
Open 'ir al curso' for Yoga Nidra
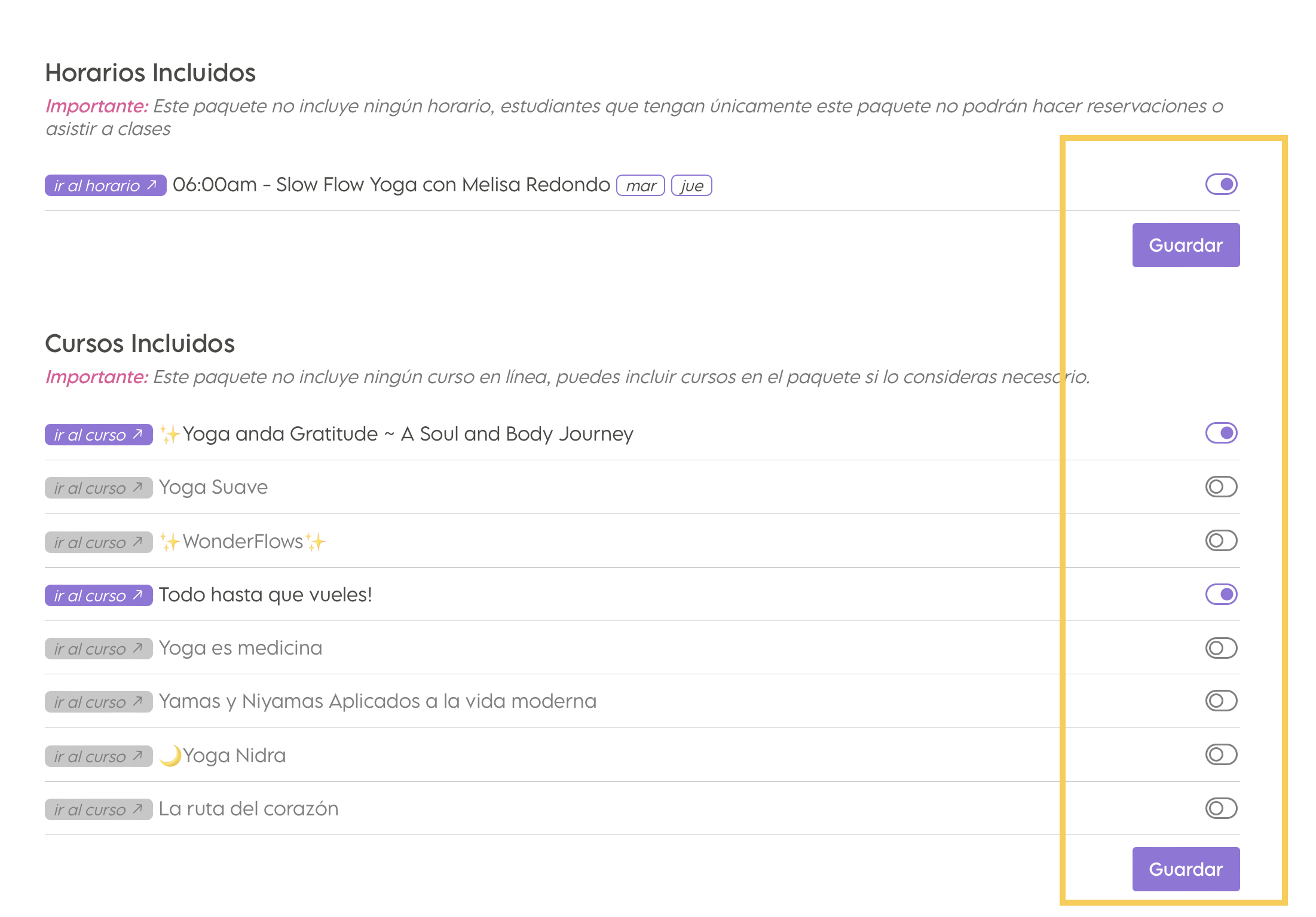(99, 756)
